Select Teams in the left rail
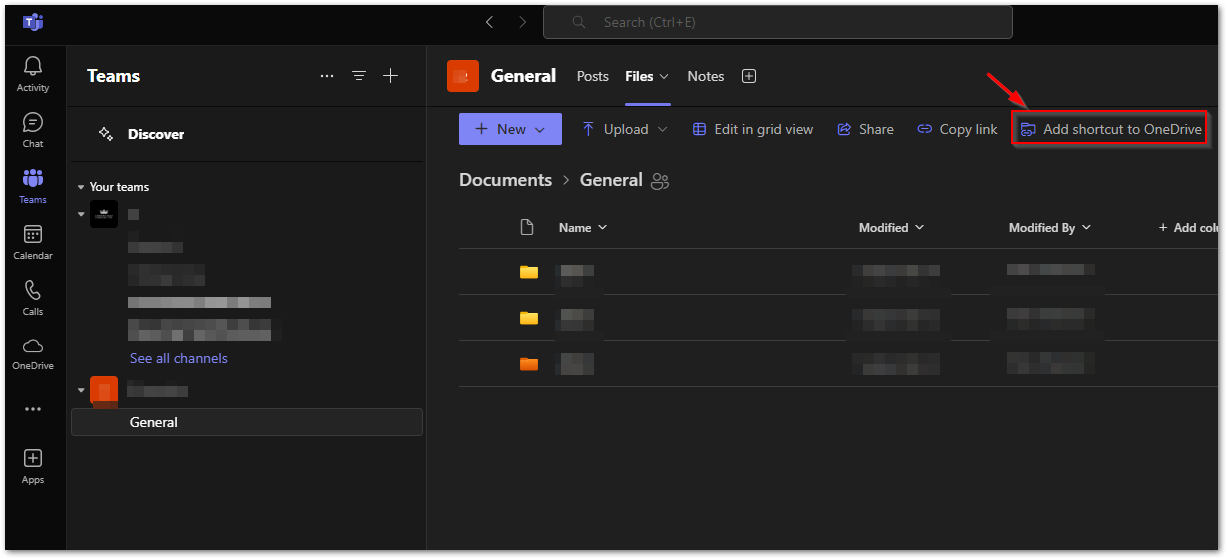 pyautogui.click(x=33, y=186)
